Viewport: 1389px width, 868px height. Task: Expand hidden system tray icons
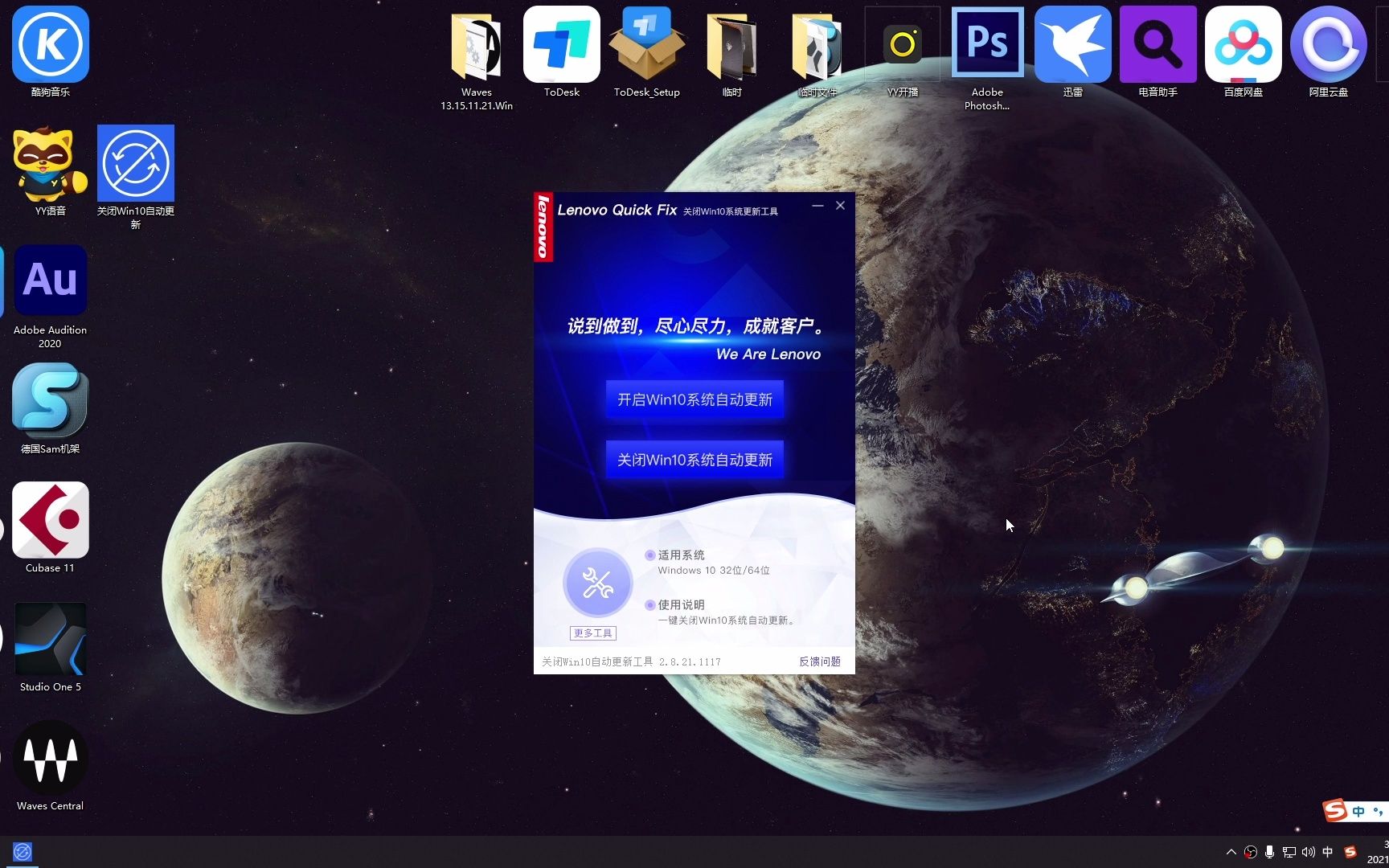pos(1231,852)
